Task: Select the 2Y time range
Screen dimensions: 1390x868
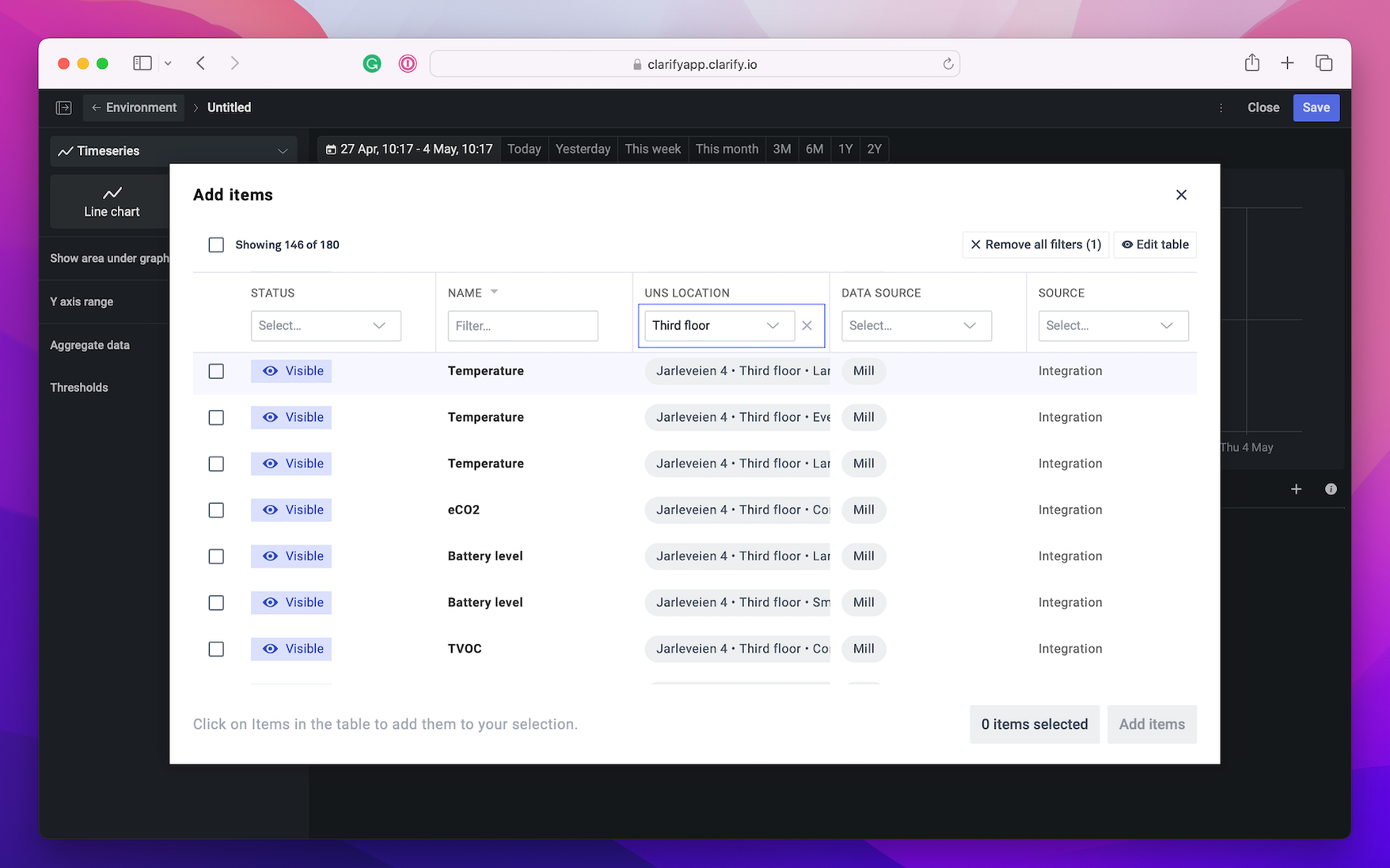Action: coord(874,149)
